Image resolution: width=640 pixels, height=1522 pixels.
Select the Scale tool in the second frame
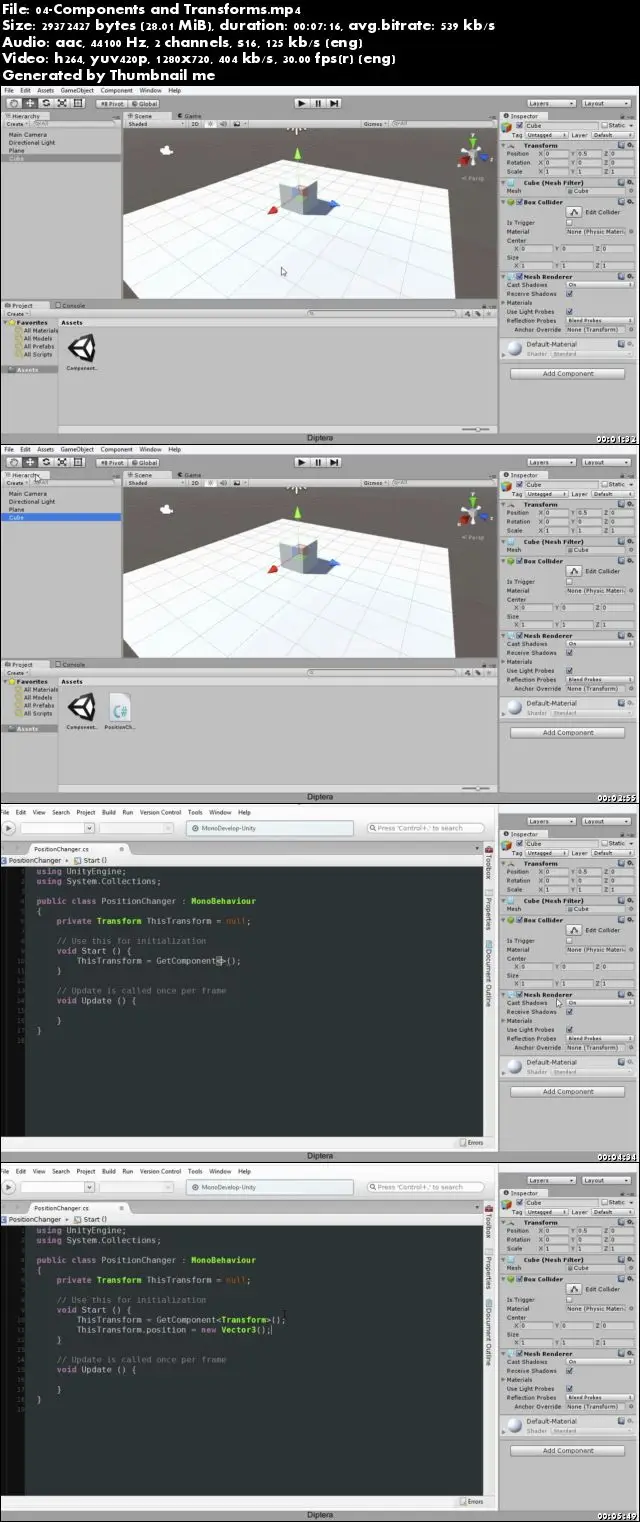click(61, 462)
